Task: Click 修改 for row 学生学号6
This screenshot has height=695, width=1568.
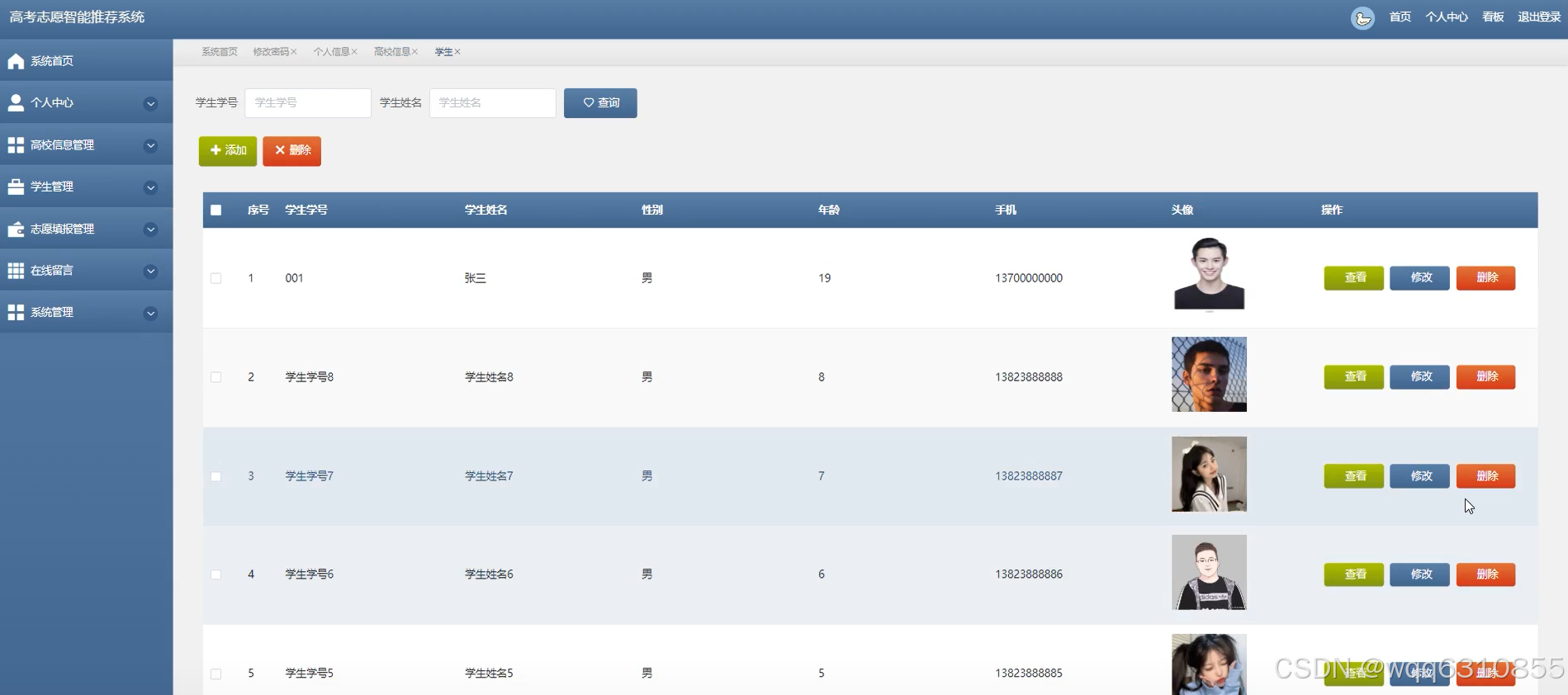Action: coord(1420,574)
